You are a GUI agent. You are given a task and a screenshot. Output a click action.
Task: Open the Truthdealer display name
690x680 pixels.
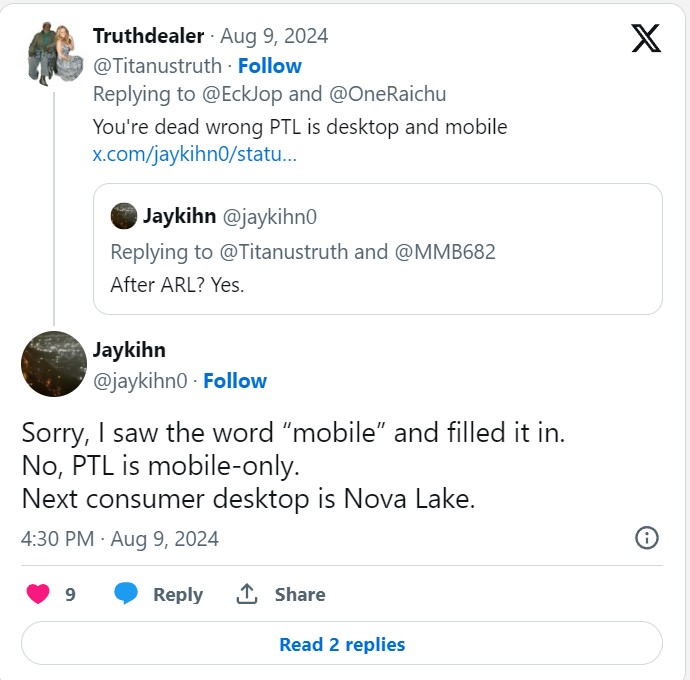click(x=149, y=36)
